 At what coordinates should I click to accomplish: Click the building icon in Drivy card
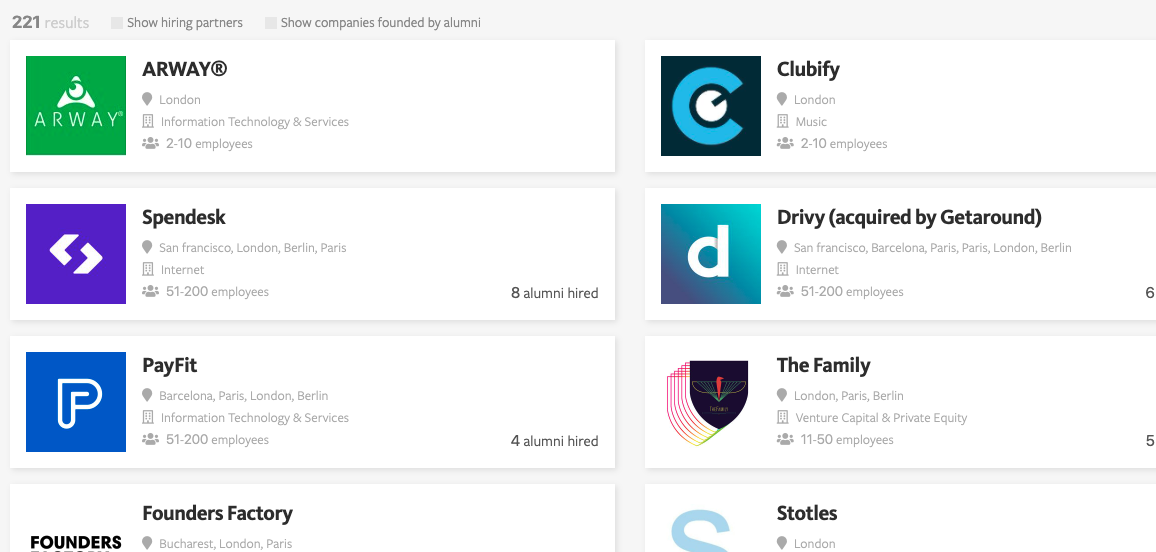tap(782, 269)
